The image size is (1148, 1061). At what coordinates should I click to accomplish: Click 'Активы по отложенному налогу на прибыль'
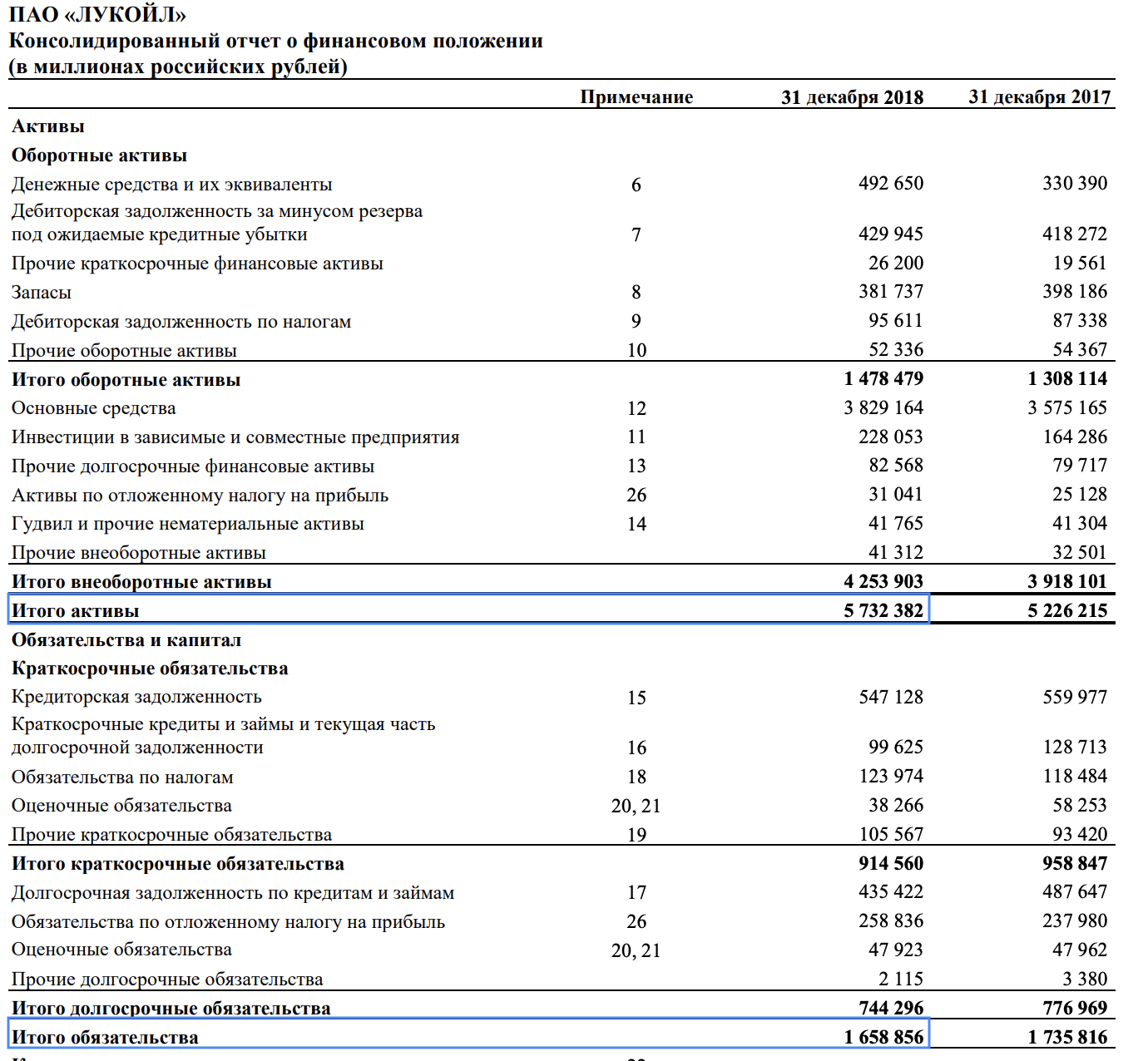pyautogui.click(x=200, y=496)
